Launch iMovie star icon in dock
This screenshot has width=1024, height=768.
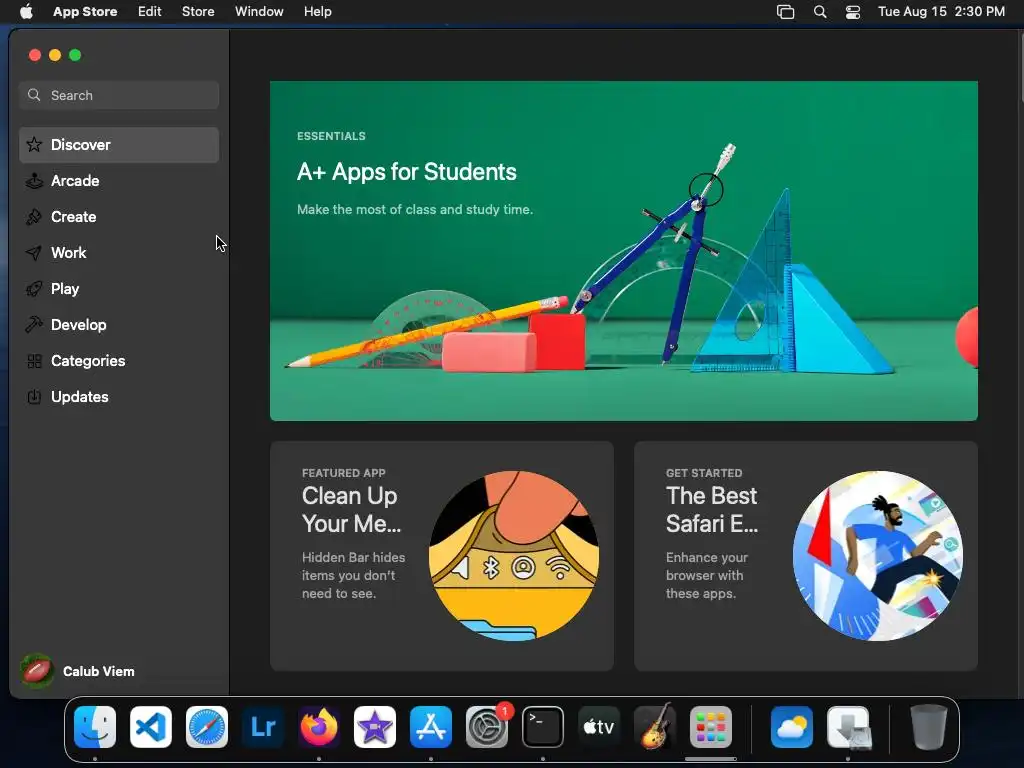click(x=375, y=727)
